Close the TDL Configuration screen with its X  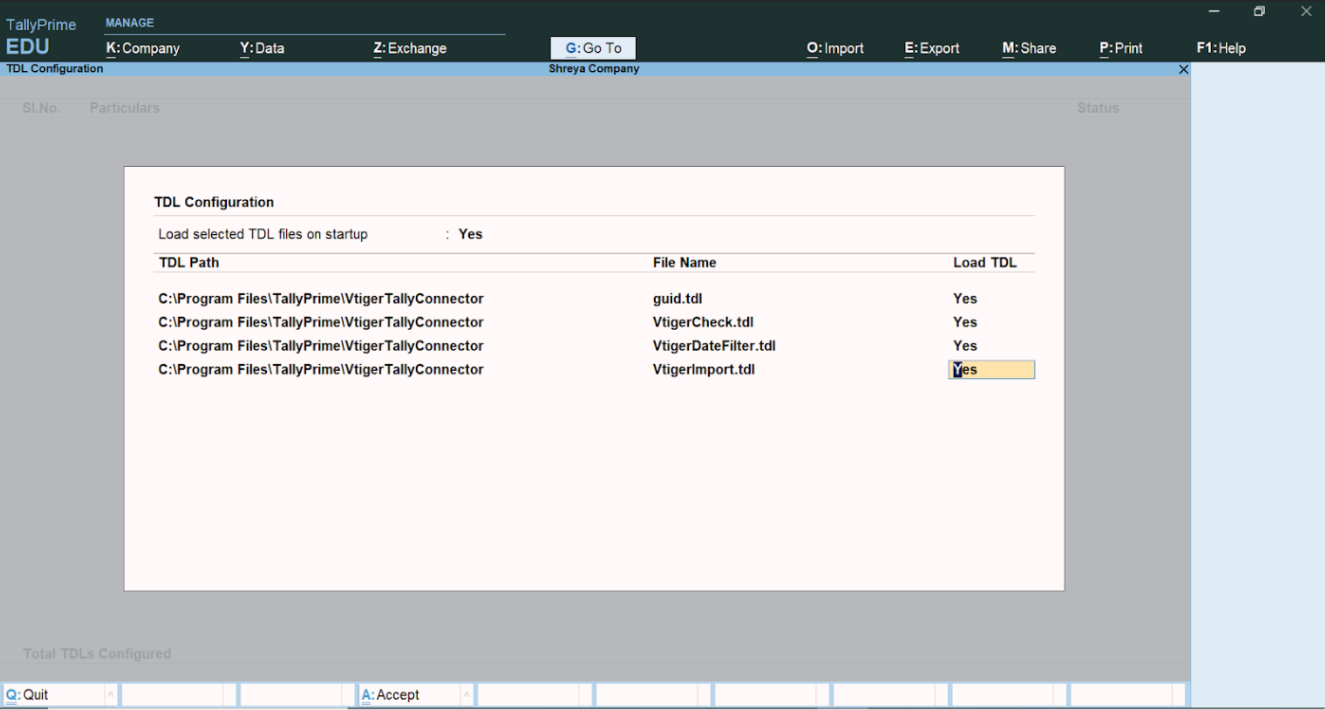tap(1184, 70)
